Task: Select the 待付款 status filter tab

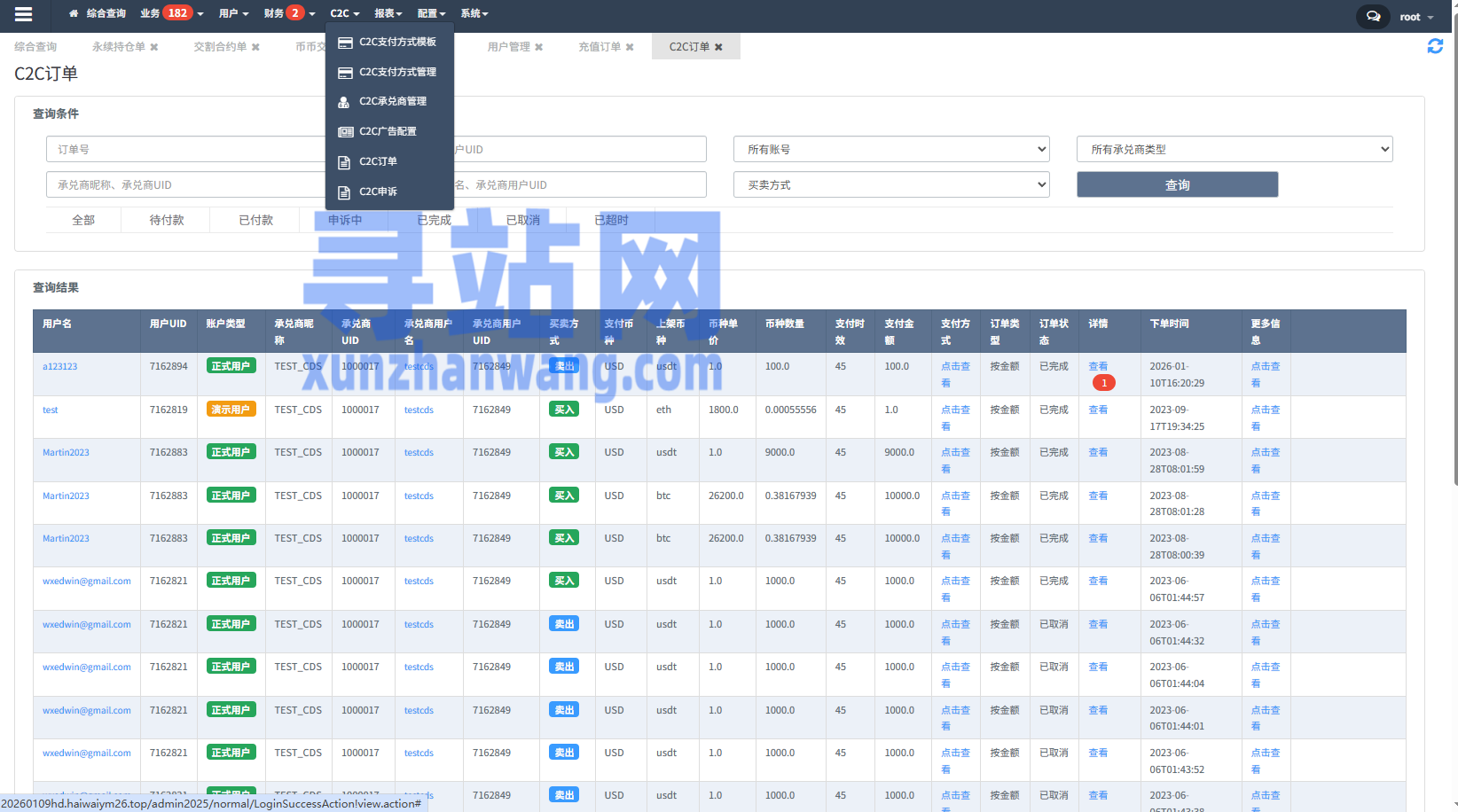Action: tap(166, 220)
